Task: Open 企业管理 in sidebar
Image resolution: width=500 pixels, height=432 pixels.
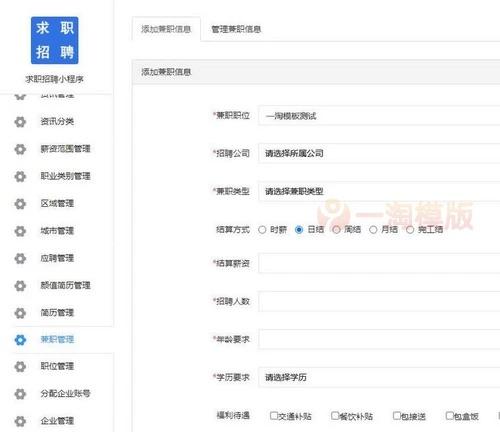Action: [57, 421]
